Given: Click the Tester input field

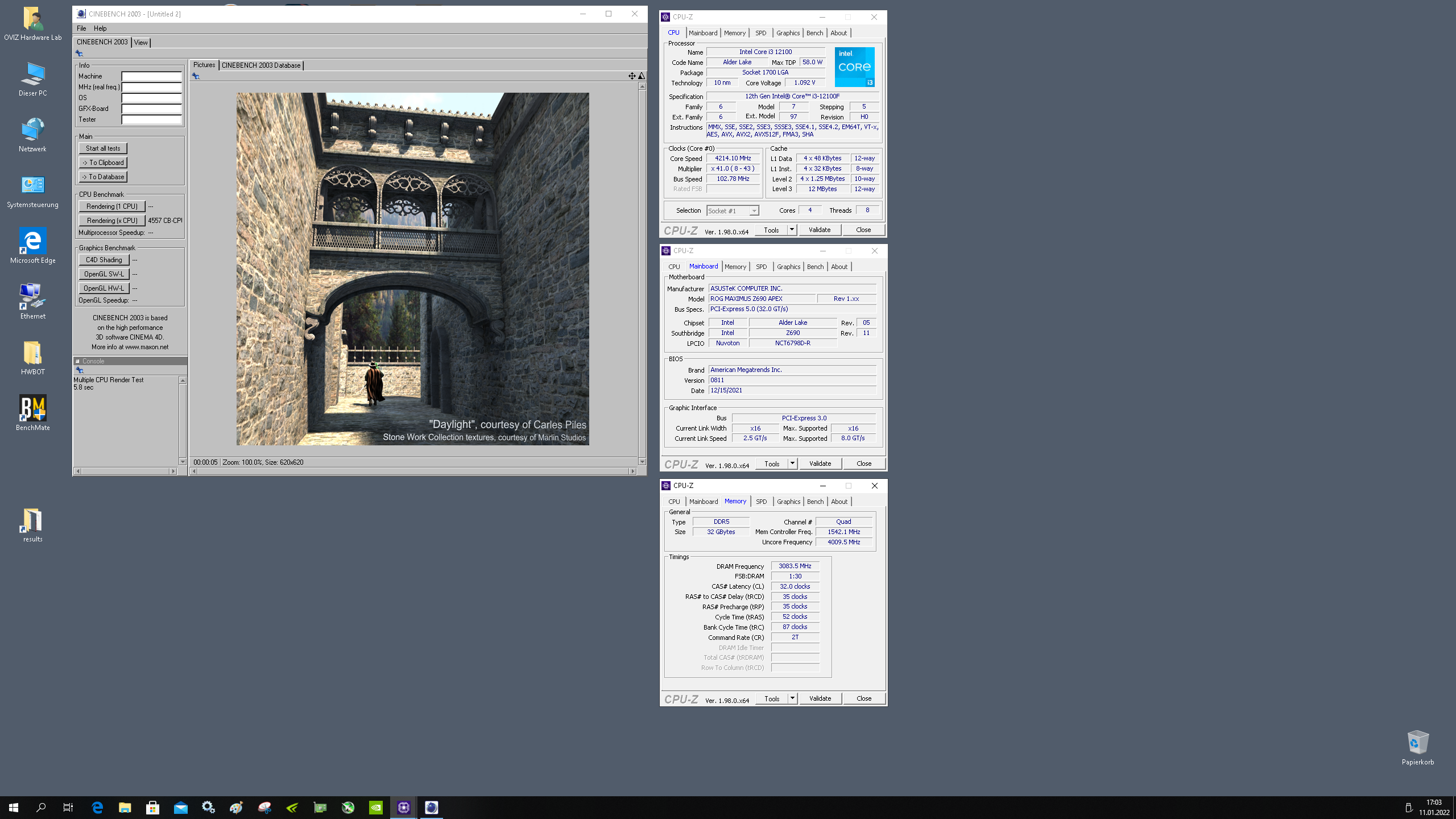Looking at the screenshot, I should (151, 119).
